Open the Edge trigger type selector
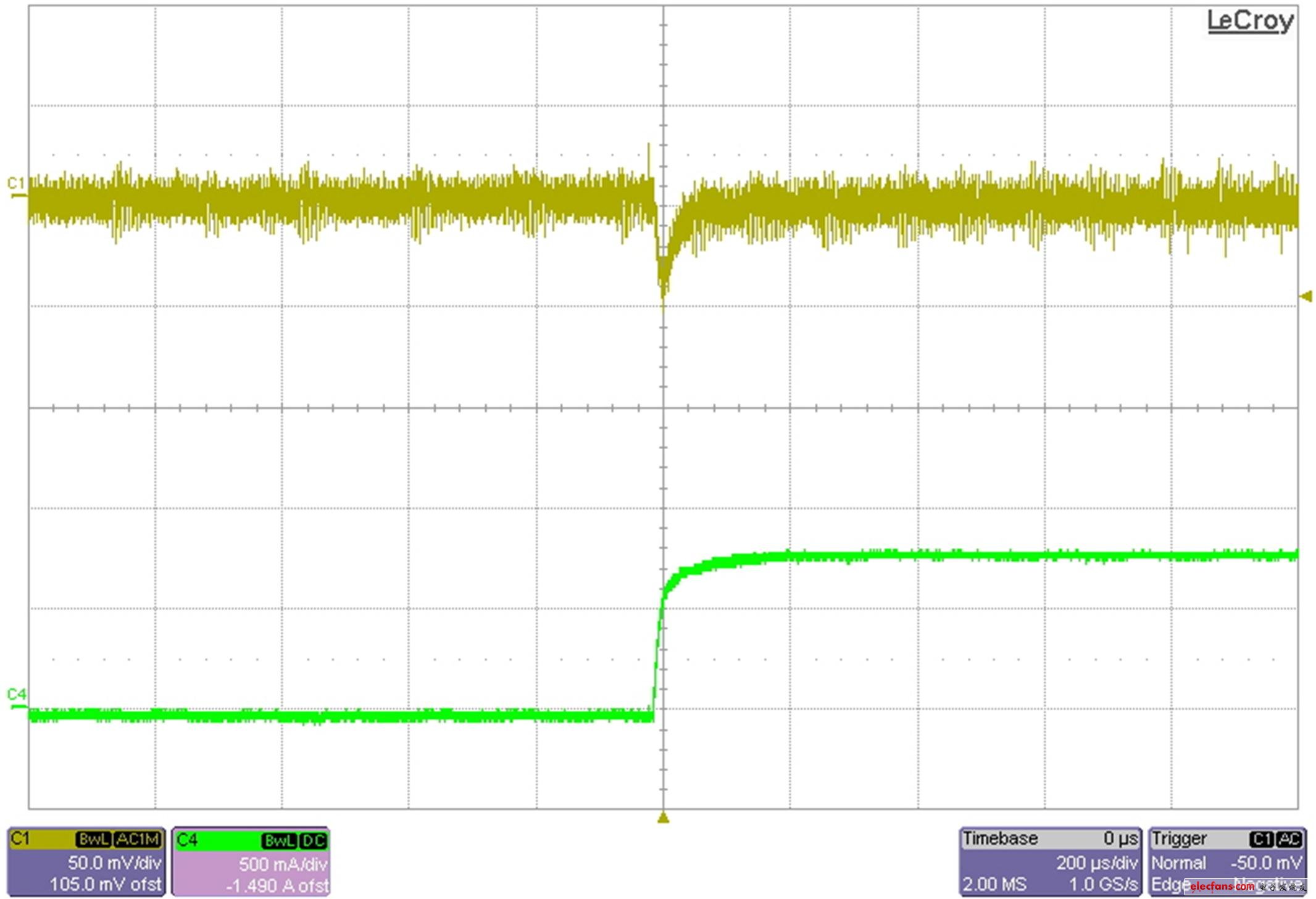1316x899 pixels. click(1168, 885)
